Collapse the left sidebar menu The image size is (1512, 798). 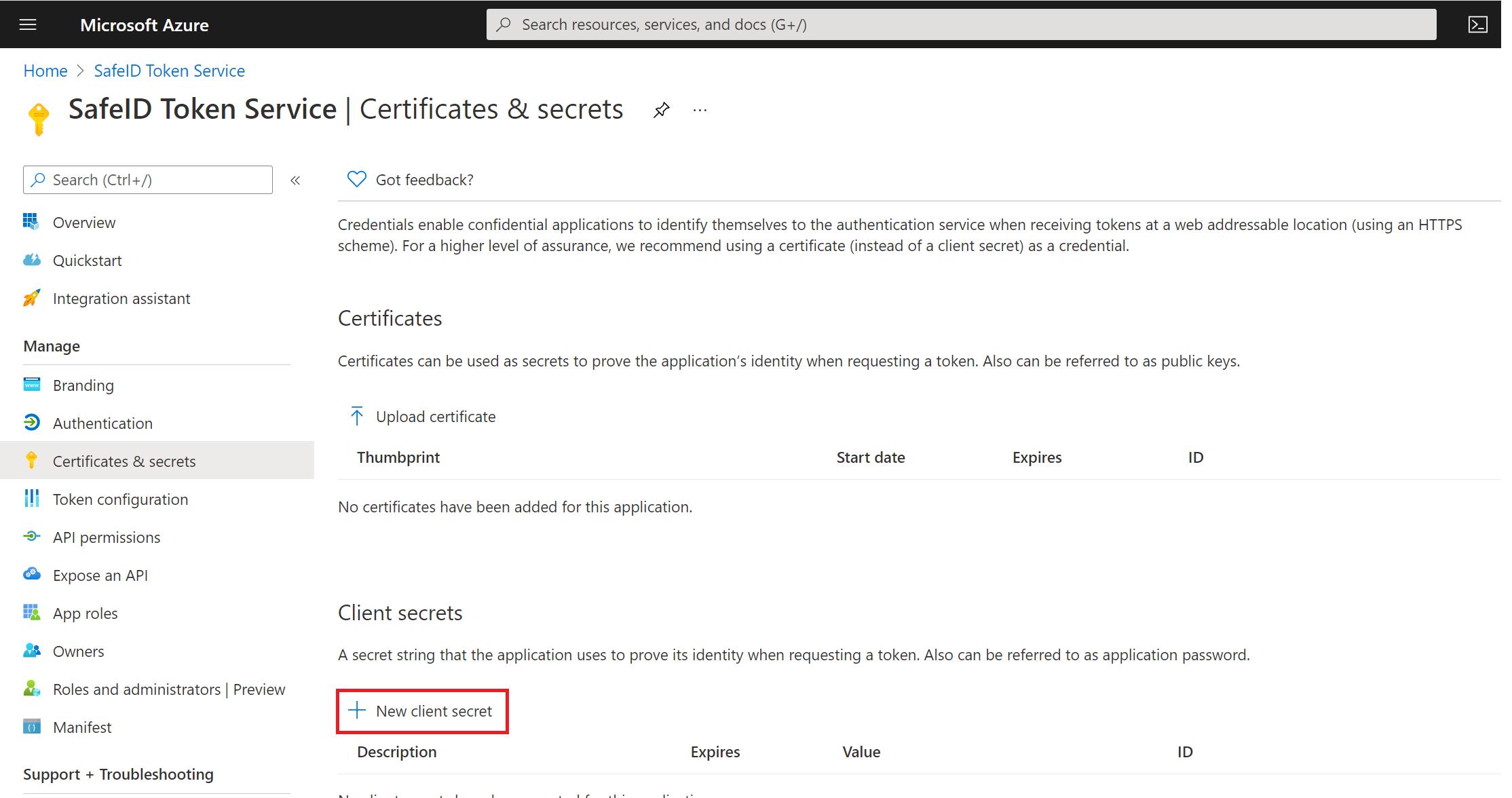(x=295, y=180)
